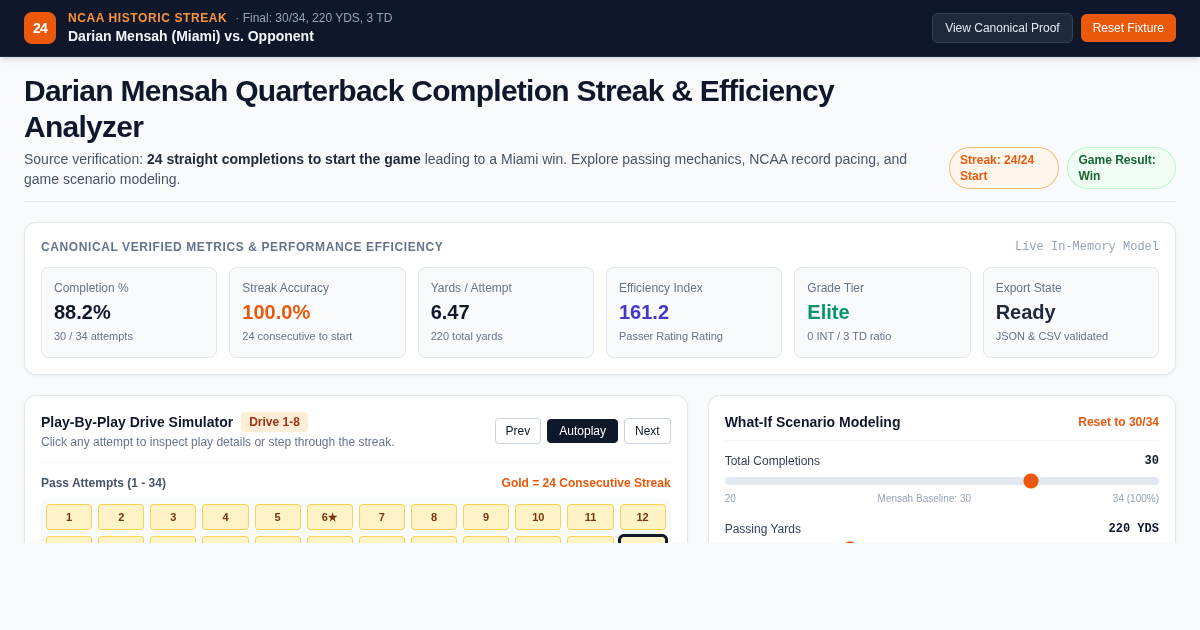
Task: Click the Passing Yards label
Action: (x=763, y=529)
